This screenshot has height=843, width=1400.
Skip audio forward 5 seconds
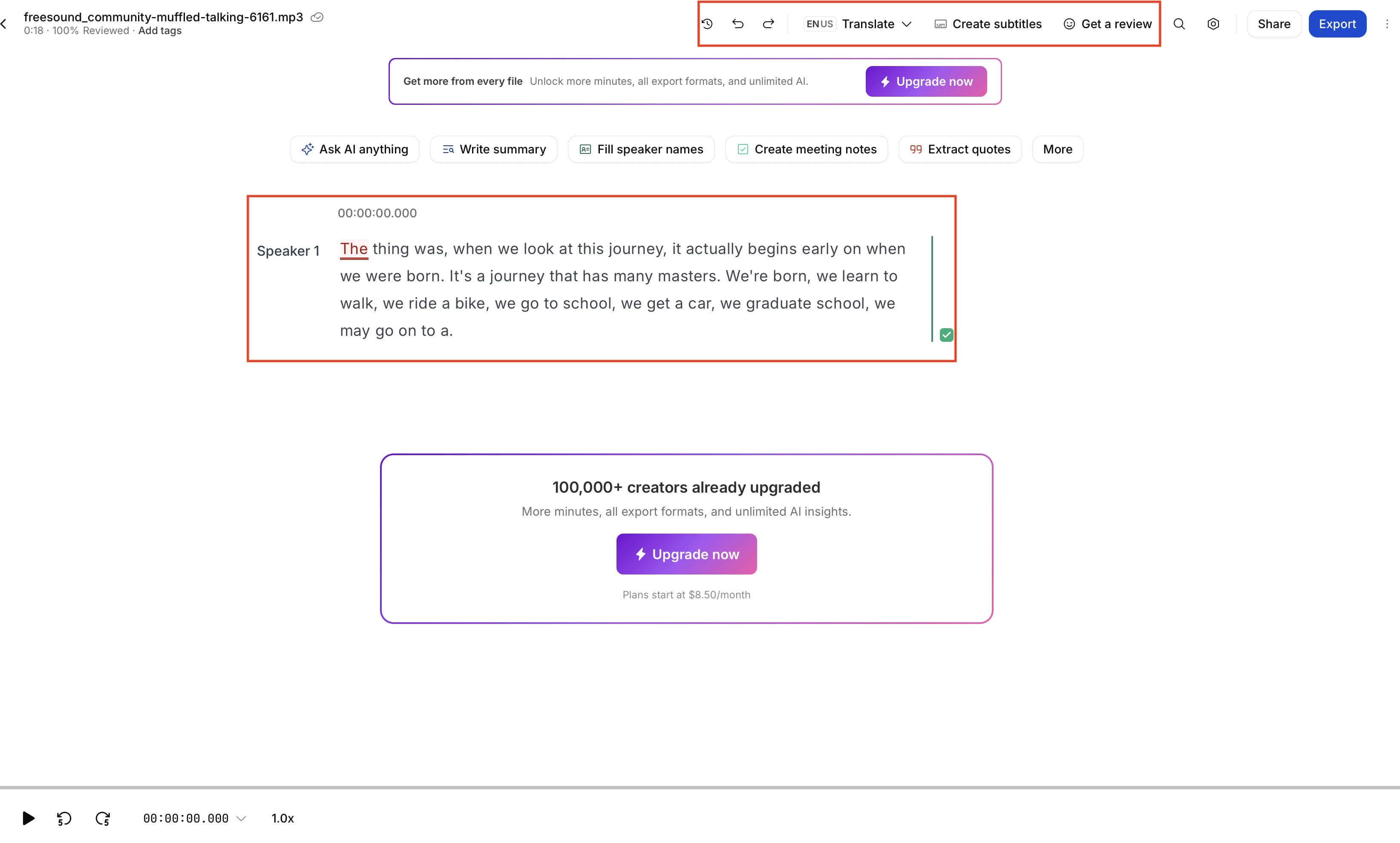pyautogui.click(x=103, y=818)
